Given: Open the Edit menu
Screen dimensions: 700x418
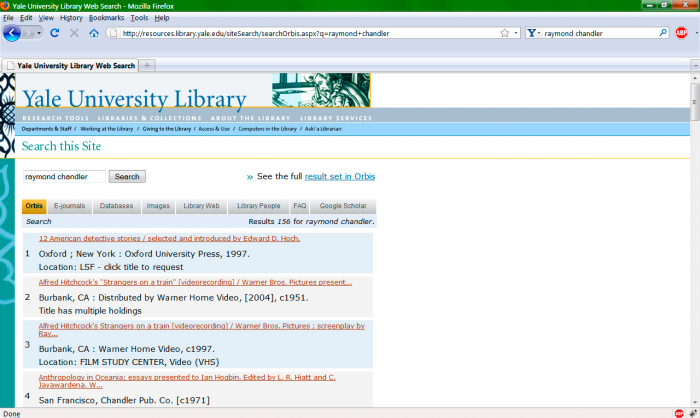Looking at the screenshot, I should point(26,18).
